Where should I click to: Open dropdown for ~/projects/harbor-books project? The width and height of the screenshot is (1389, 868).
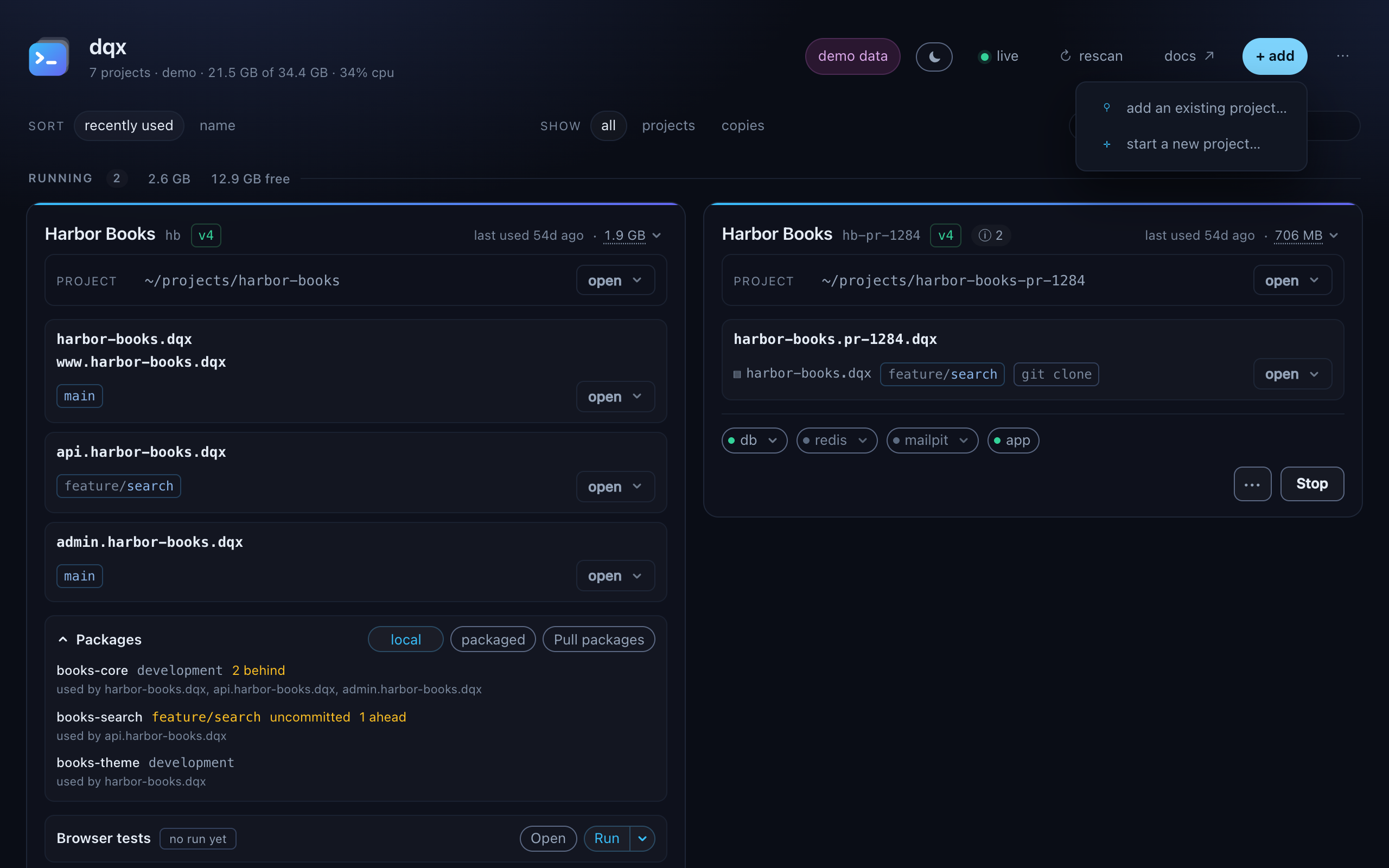click(615, 280)
